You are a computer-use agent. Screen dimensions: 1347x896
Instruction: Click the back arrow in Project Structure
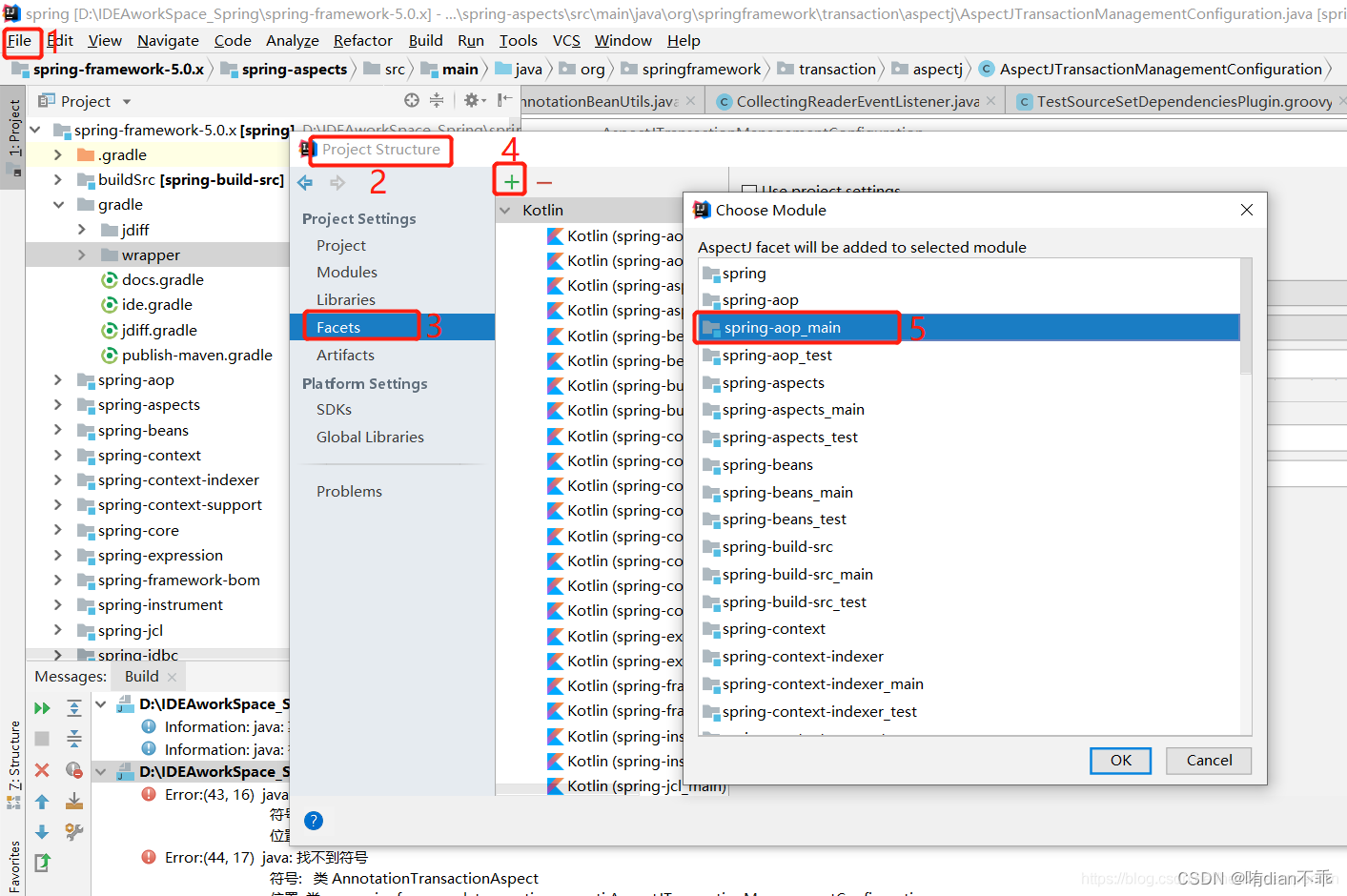pos(305,182)
